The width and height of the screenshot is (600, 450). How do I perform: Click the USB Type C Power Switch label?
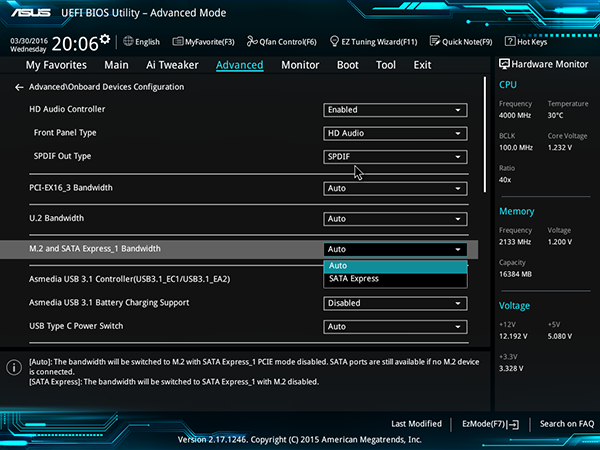76,326
